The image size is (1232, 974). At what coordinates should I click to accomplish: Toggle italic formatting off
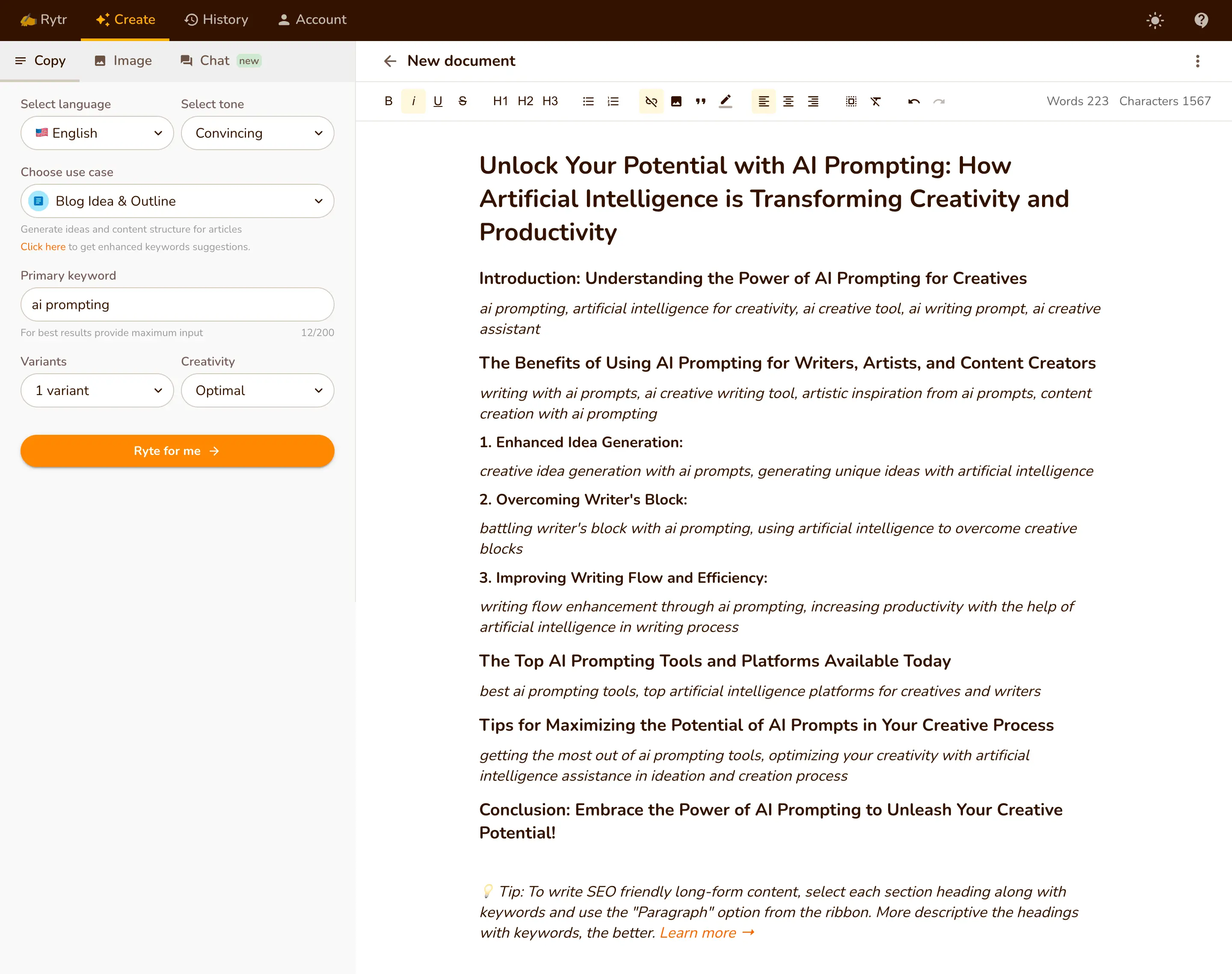[414, 101]
